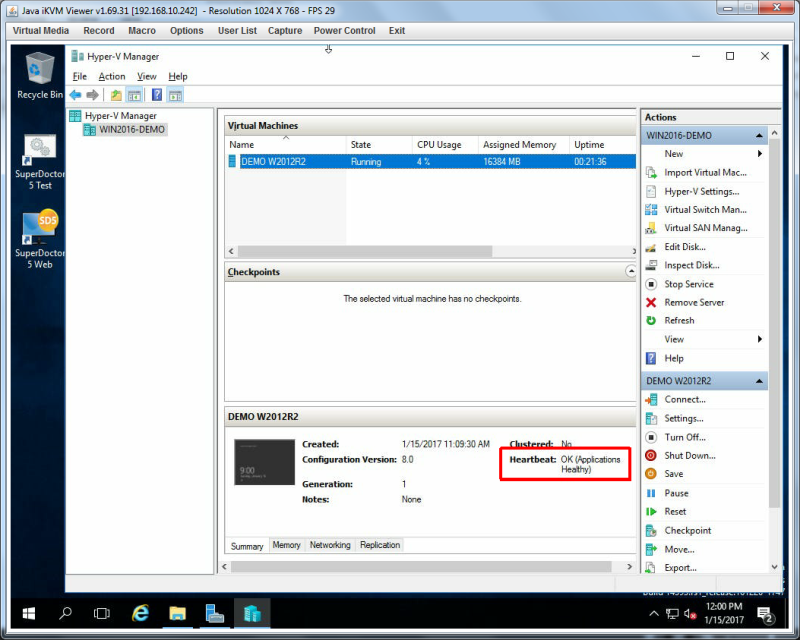Open File Explorer from taskbar

178,613
